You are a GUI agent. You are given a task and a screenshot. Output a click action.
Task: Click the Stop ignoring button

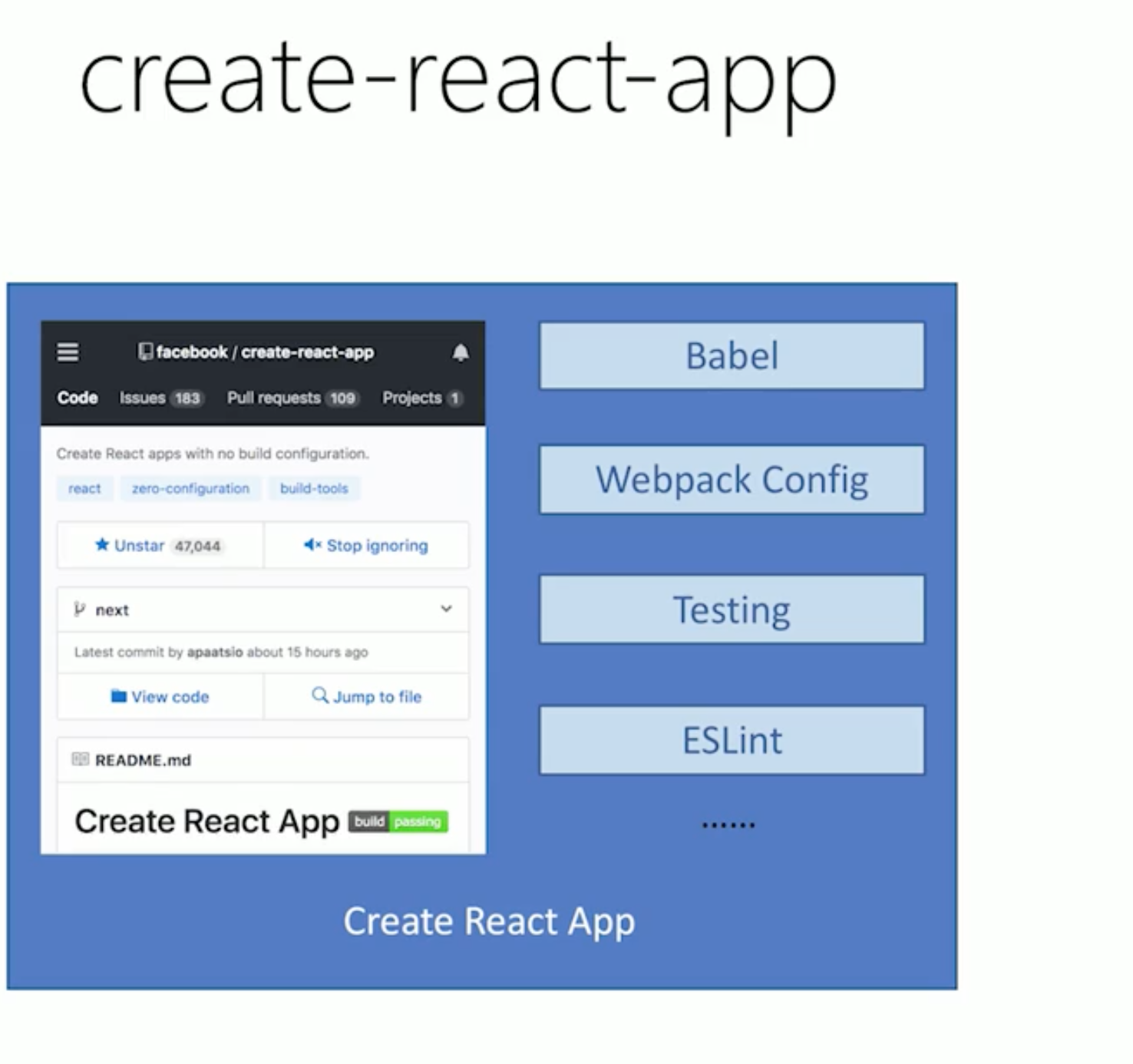pyautogui.click(x=366, y=545)
